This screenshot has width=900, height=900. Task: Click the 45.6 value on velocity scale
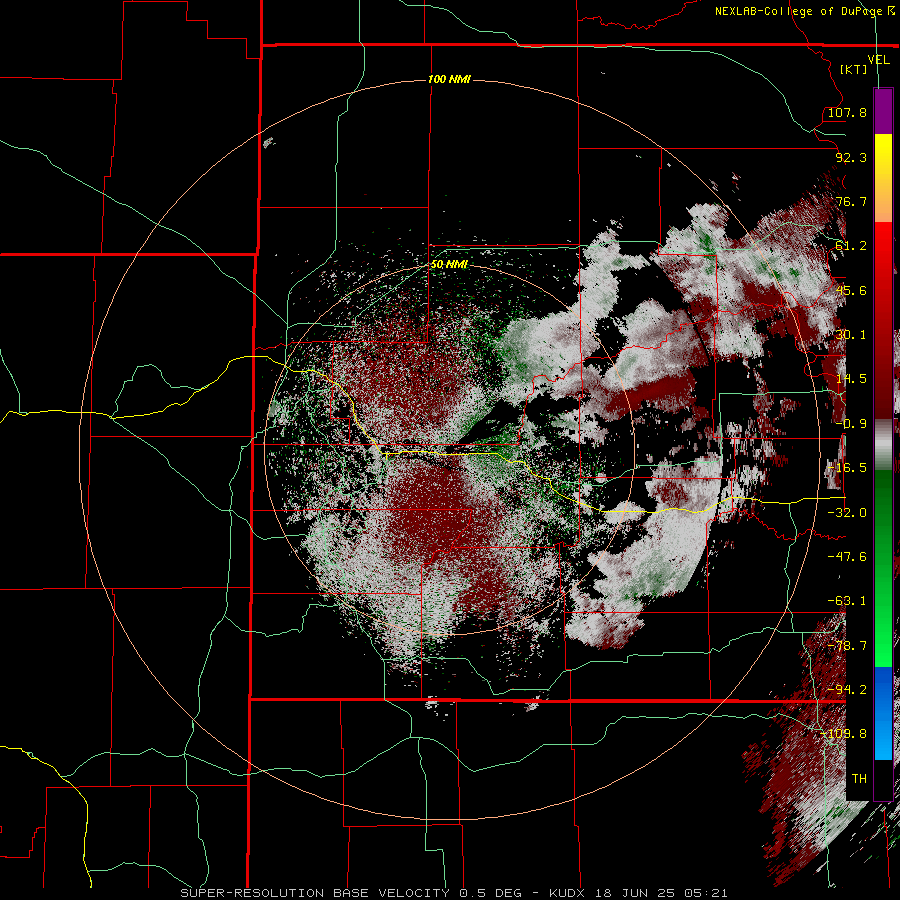pos(851,290)
